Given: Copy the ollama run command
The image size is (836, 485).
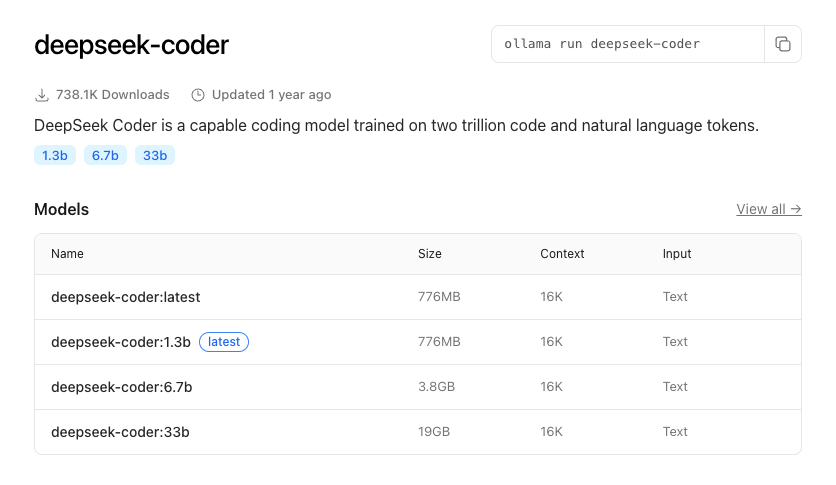Looking at the screenshot, I should click(x=783, y=44).
